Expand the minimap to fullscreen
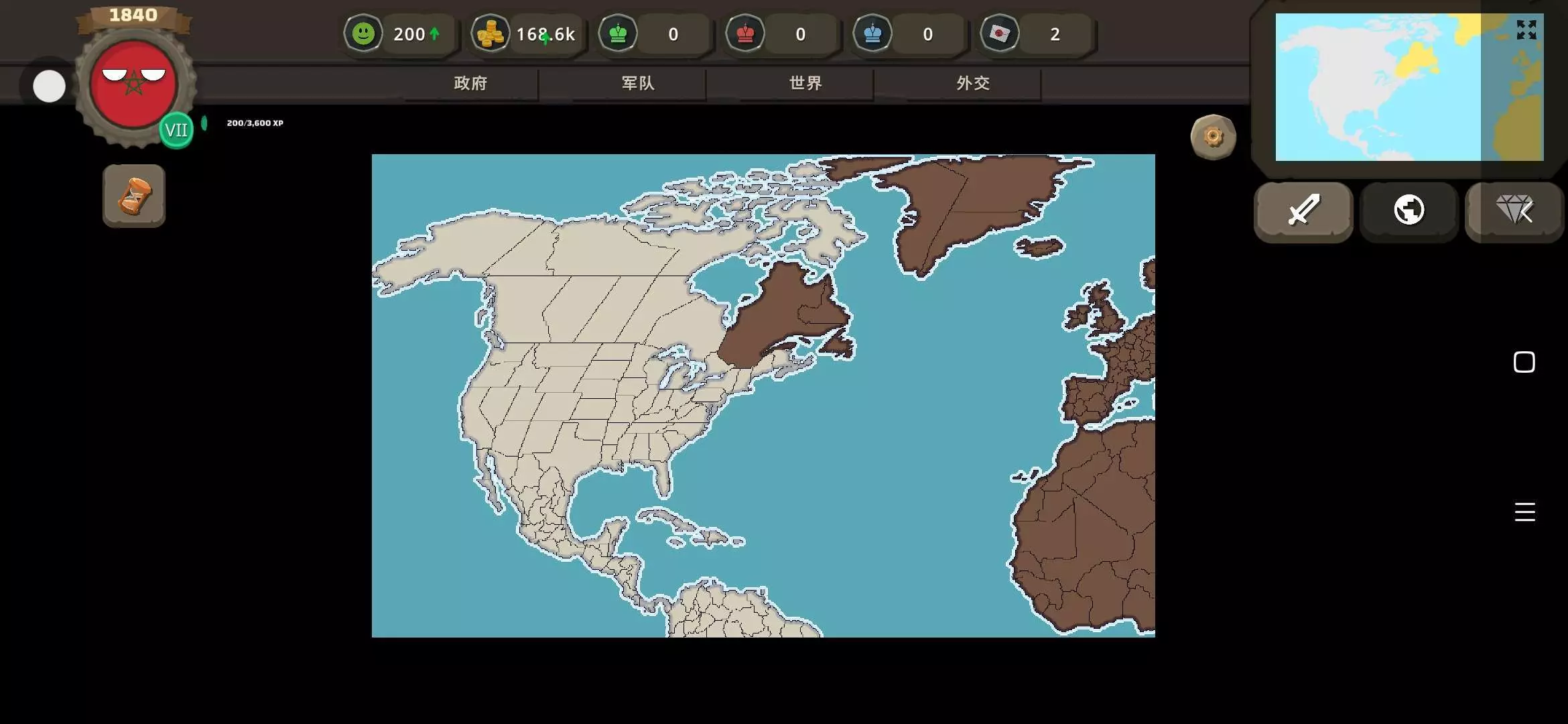This screenshot has height=724, width=1568. click(1526, 29)
